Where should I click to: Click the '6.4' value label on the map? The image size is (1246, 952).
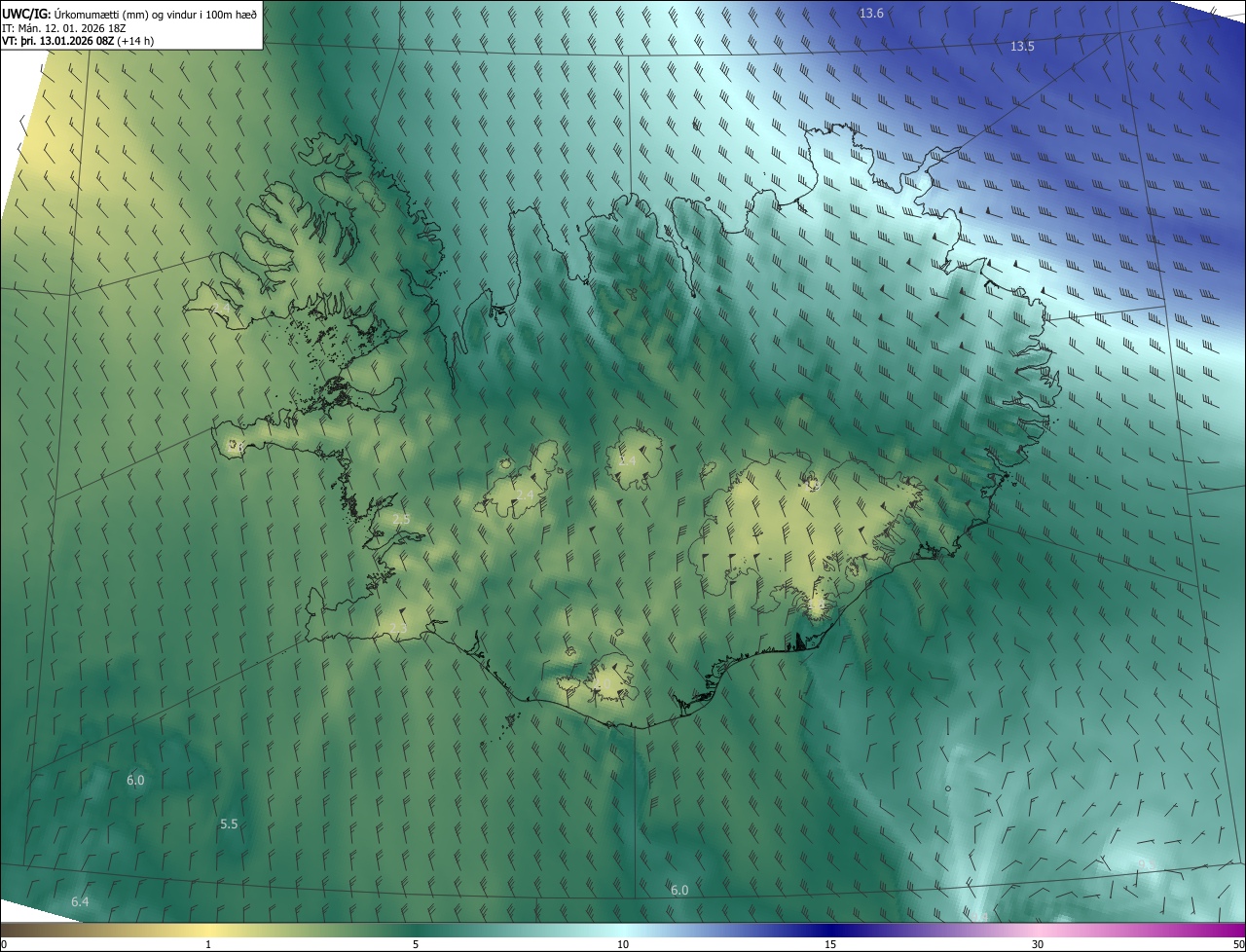tap(80, 902)
